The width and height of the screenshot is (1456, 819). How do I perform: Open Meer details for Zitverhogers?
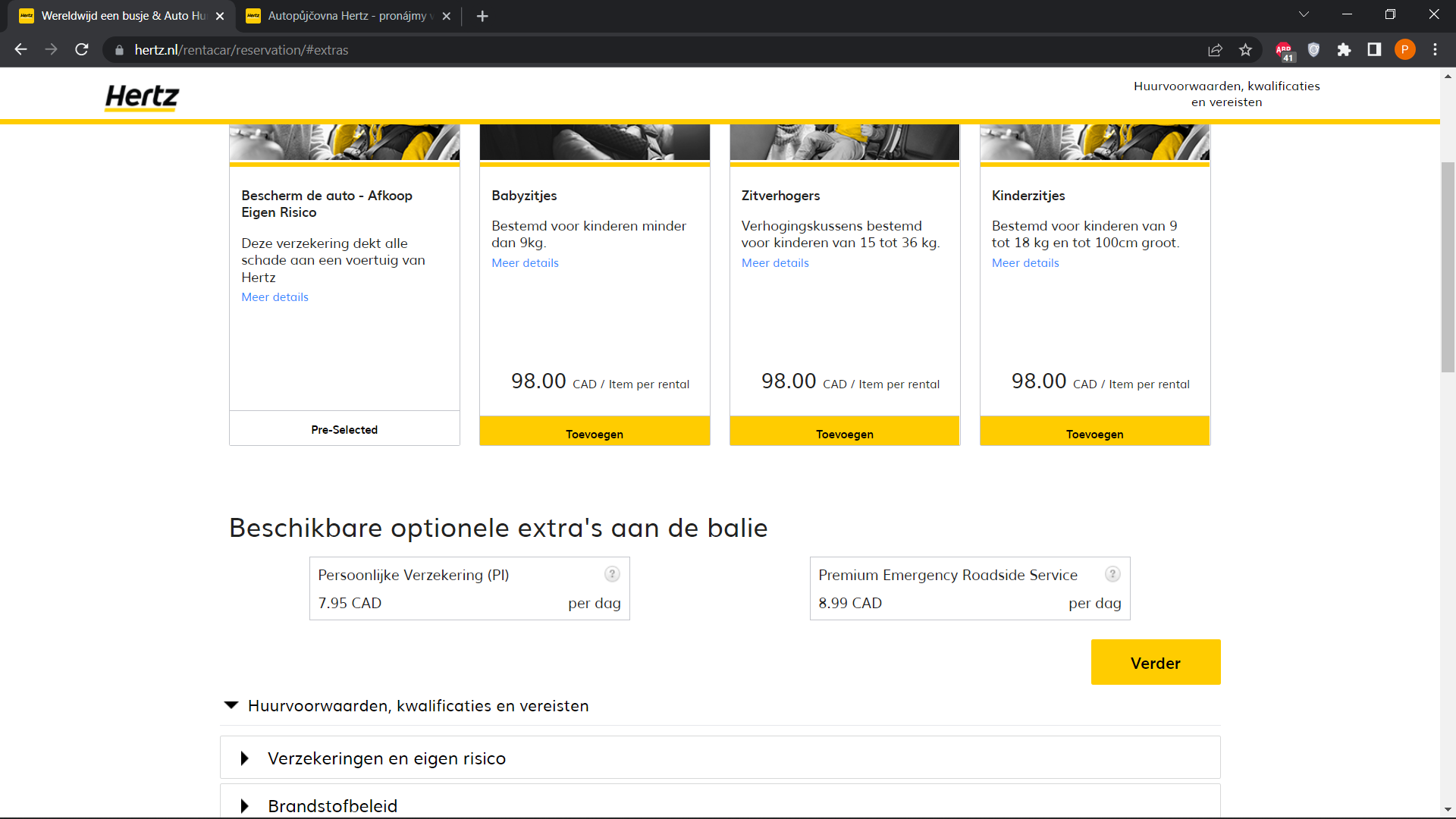[x=775, y=263]
